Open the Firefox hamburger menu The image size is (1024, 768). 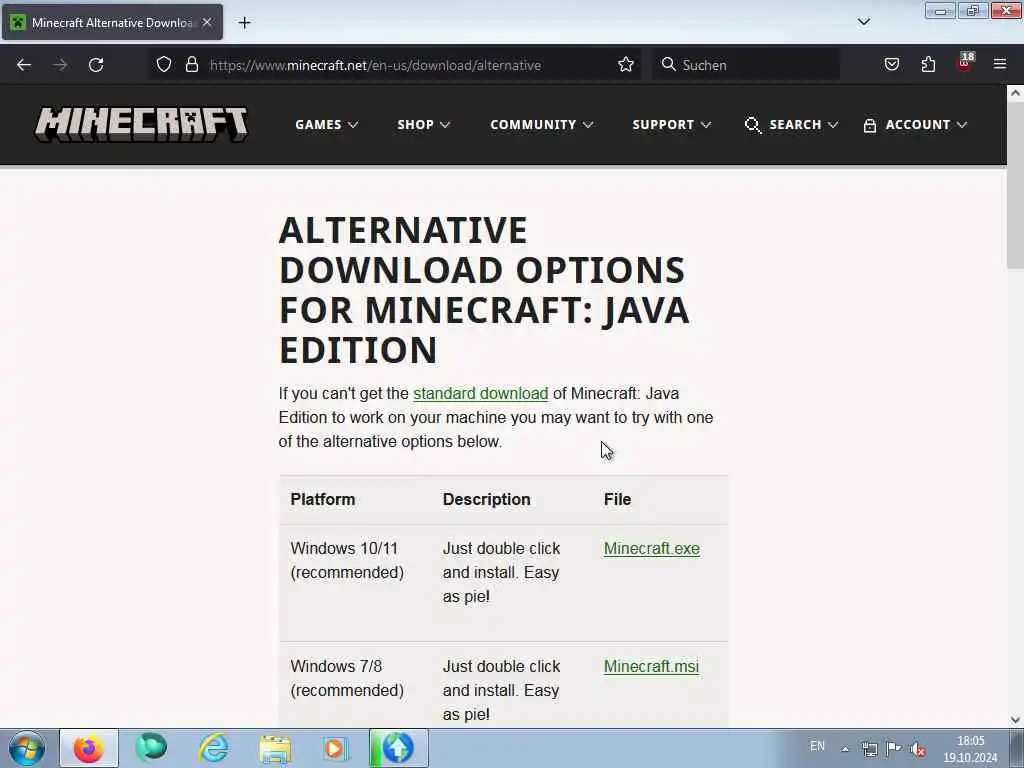click(1000, 64)
